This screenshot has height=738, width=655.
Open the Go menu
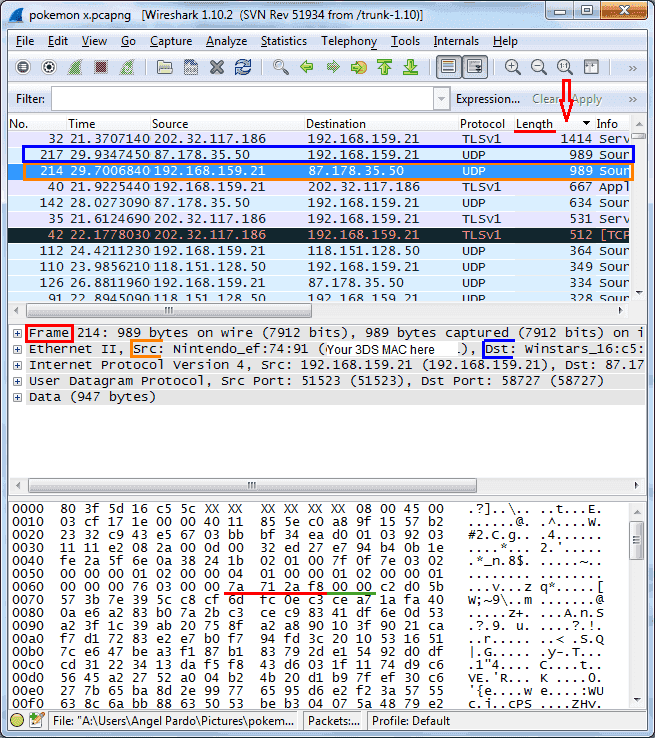tap(128, 41)
